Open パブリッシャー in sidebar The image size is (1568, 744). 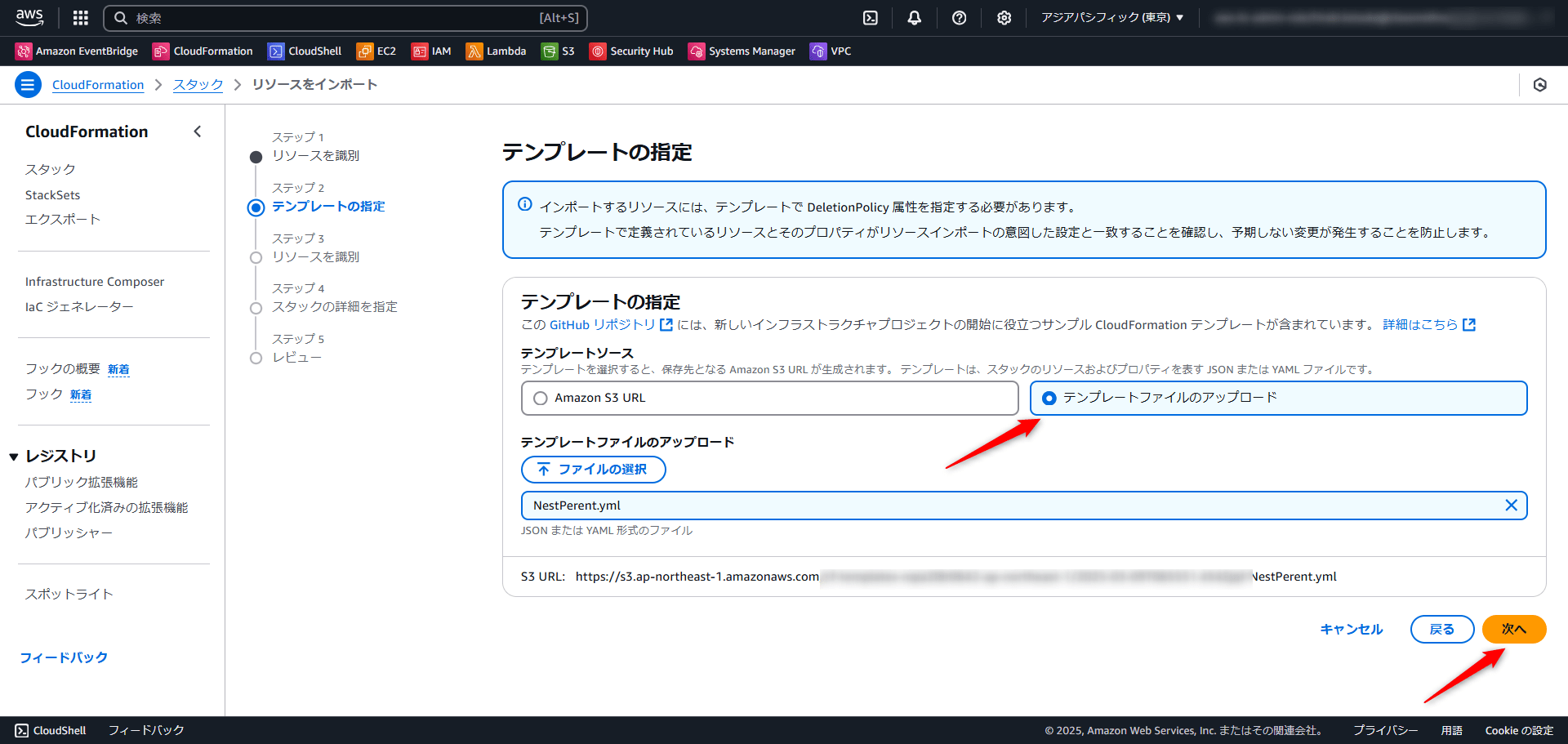click(69, 532)
